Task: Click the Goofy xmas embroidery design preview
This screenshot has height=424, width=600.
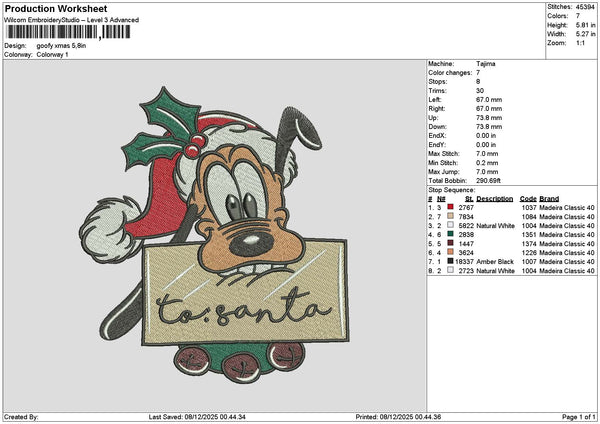Action: point(214,235)
